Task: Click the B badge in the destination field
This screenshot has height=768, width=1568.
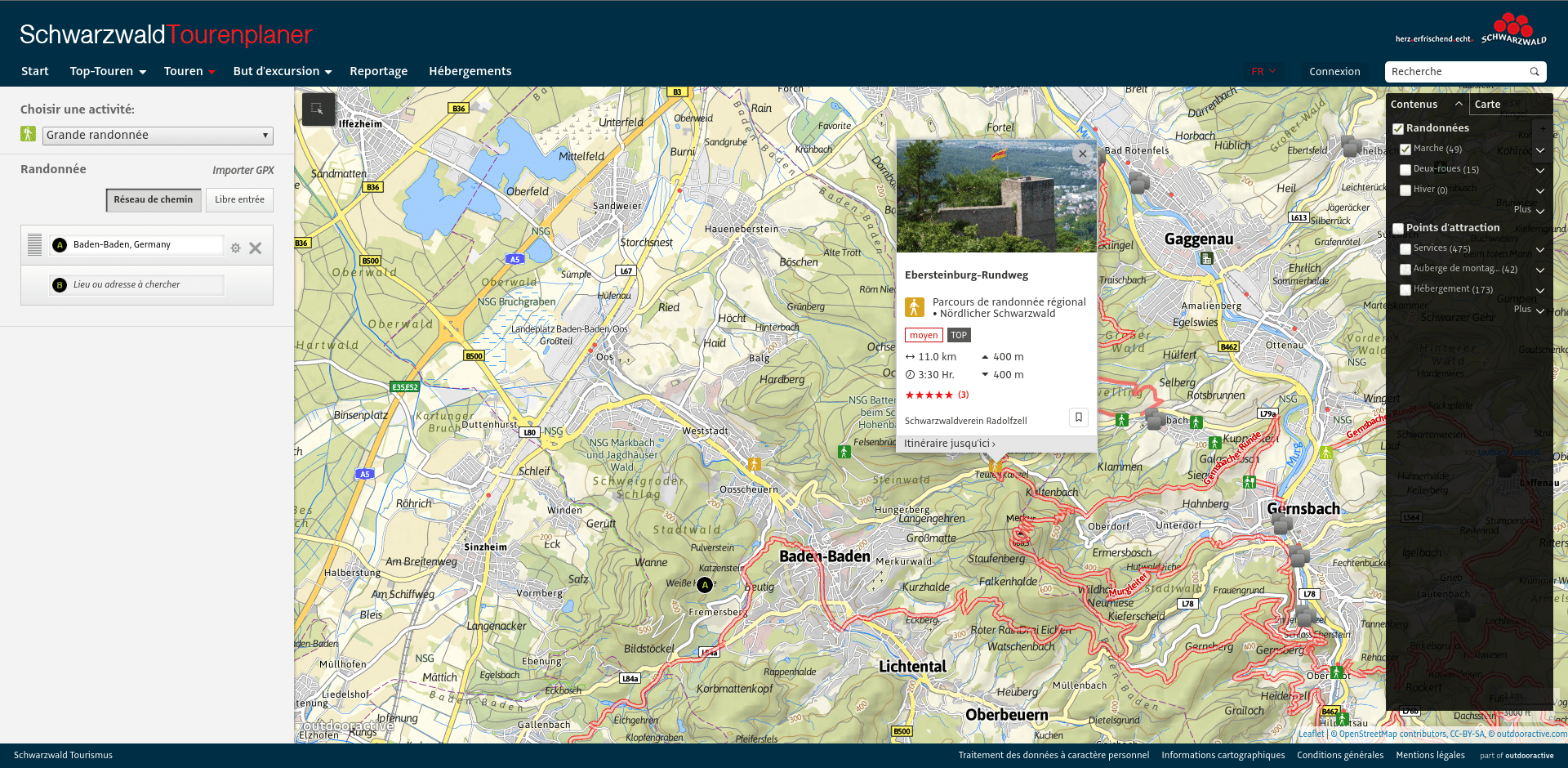Action: tap(60, 285)
